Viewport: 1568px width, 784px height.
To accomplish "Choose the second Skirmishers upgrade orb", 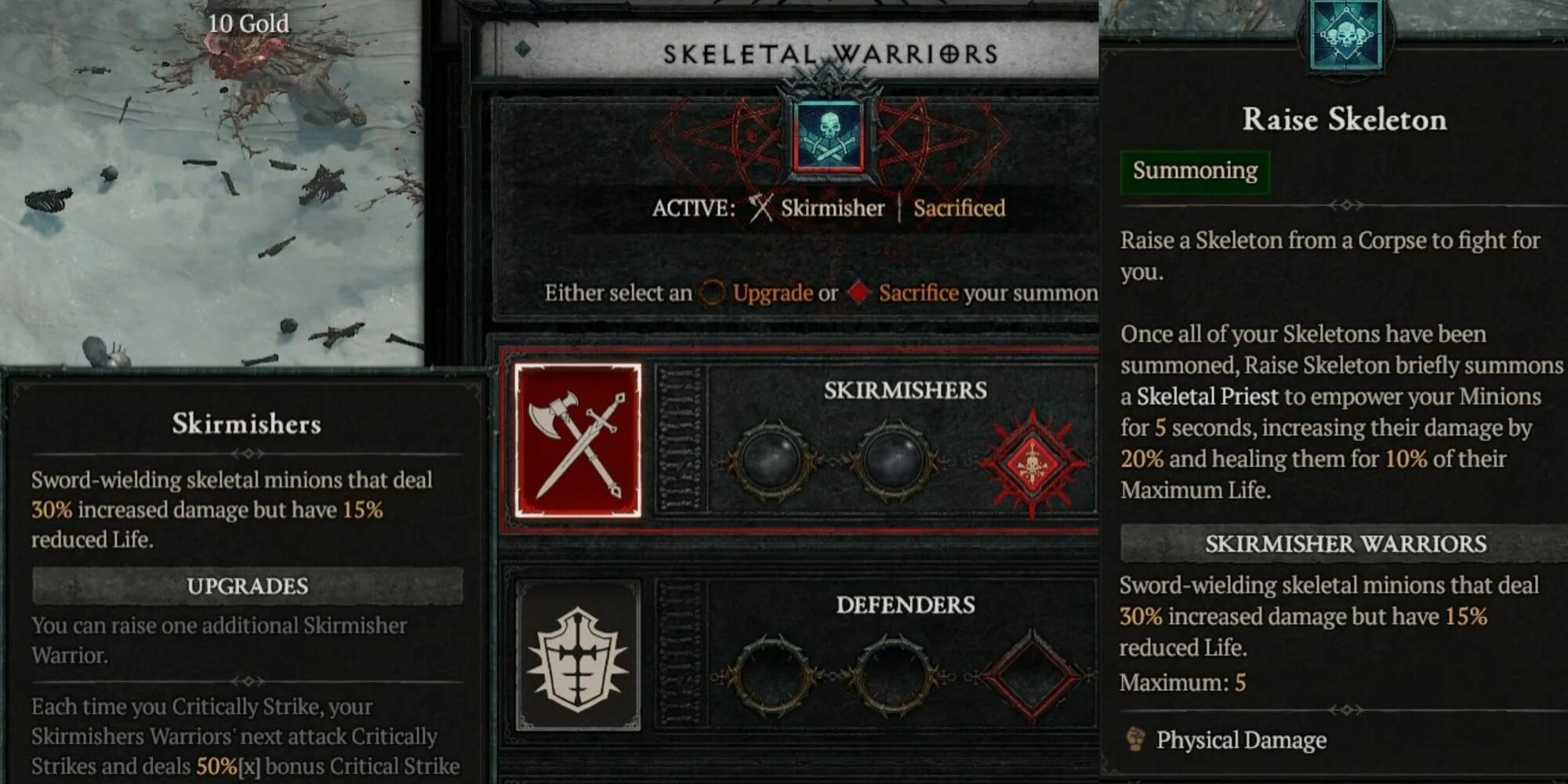I will 894,461.
